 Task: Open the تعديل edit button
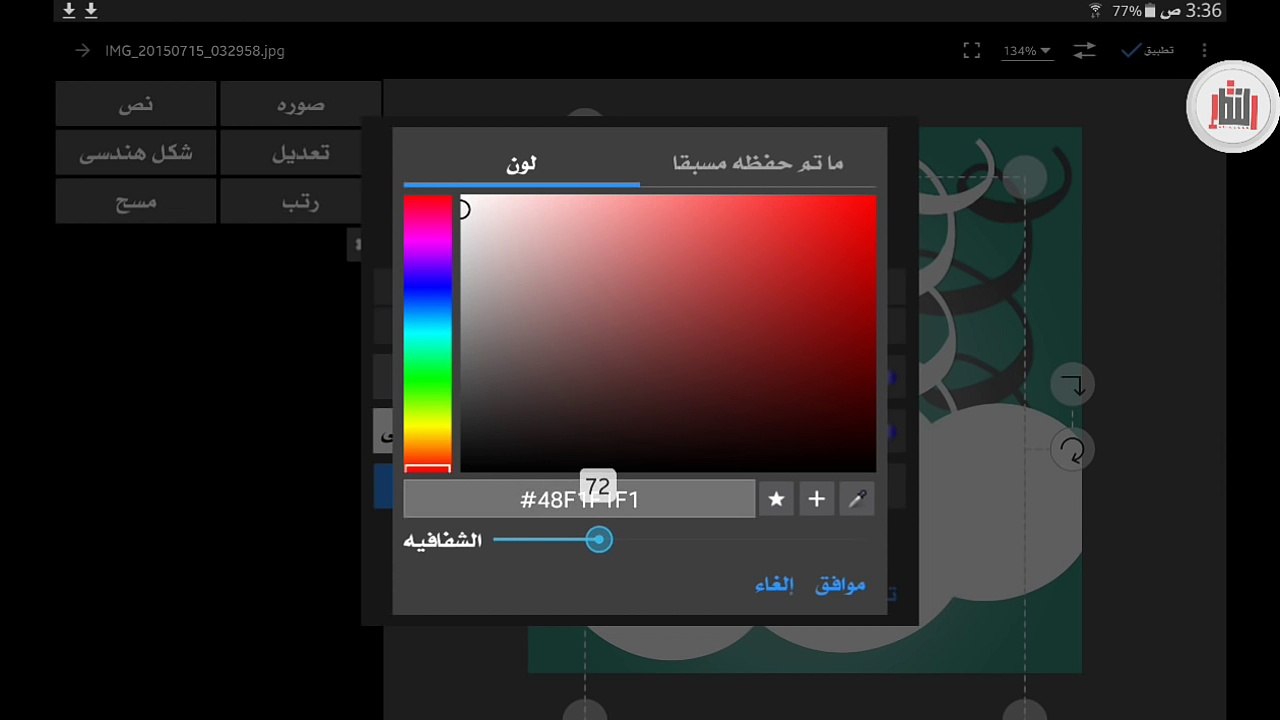(300, 153)
